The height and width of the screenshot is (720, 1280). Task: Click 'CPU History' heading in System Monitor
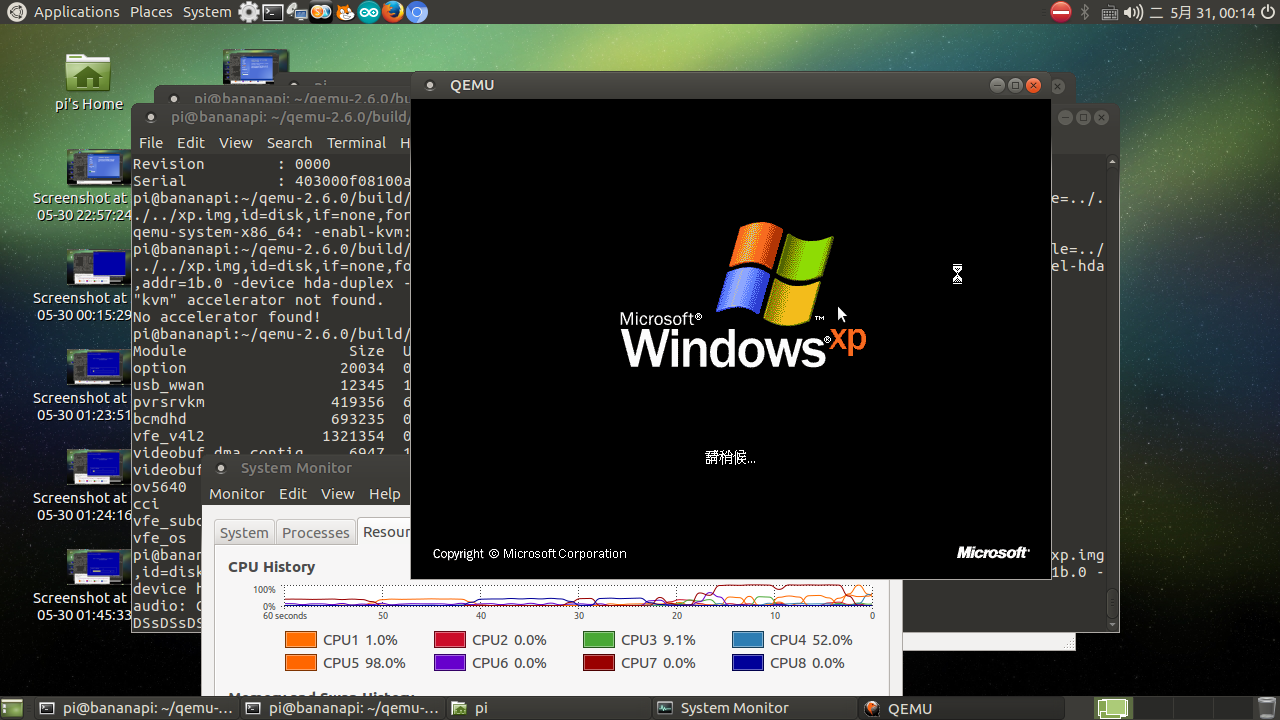point(271,567)
